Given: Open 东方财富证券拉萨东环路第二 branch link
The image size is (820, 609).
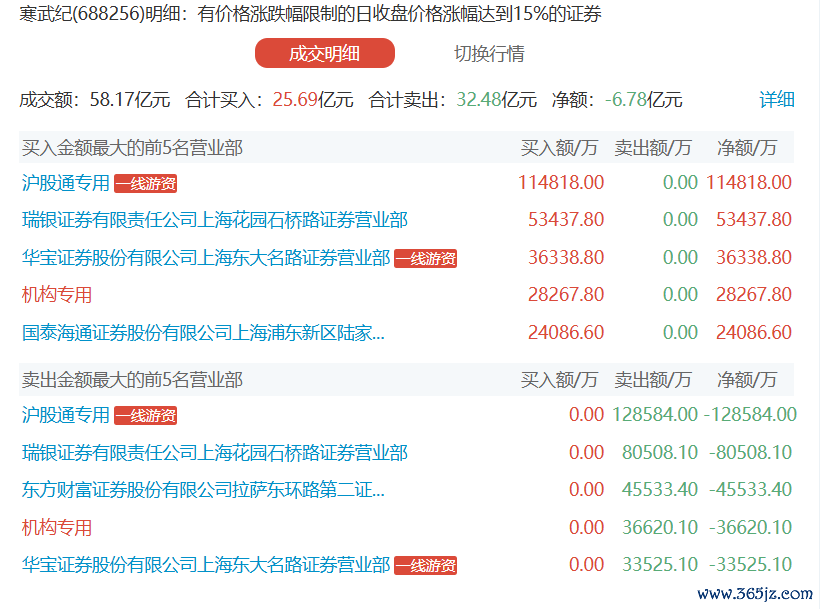Looking at the screenshot, I should [x=203, y=490].
